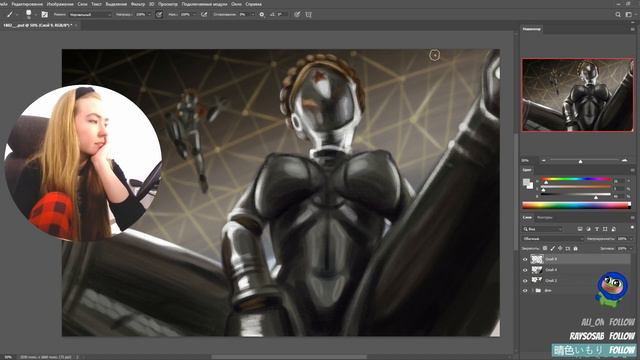This screenshot has height=360, width=640.
Task: Click the search magnifier icon
Action: [618, 14]
